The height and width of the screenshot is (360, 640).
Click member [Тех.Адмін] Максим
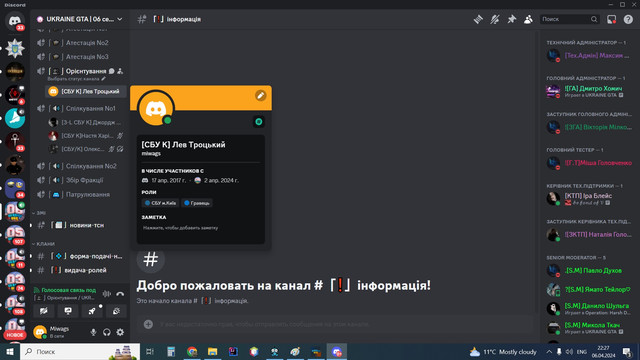point(589,56)
